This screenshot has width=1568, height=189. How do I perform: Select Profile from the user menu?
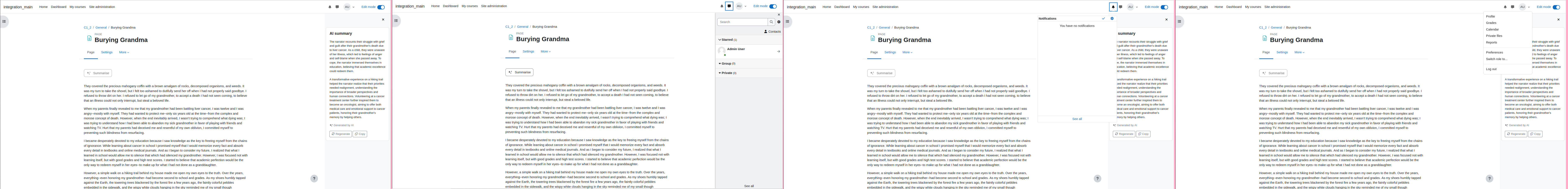click(1490, 16)
